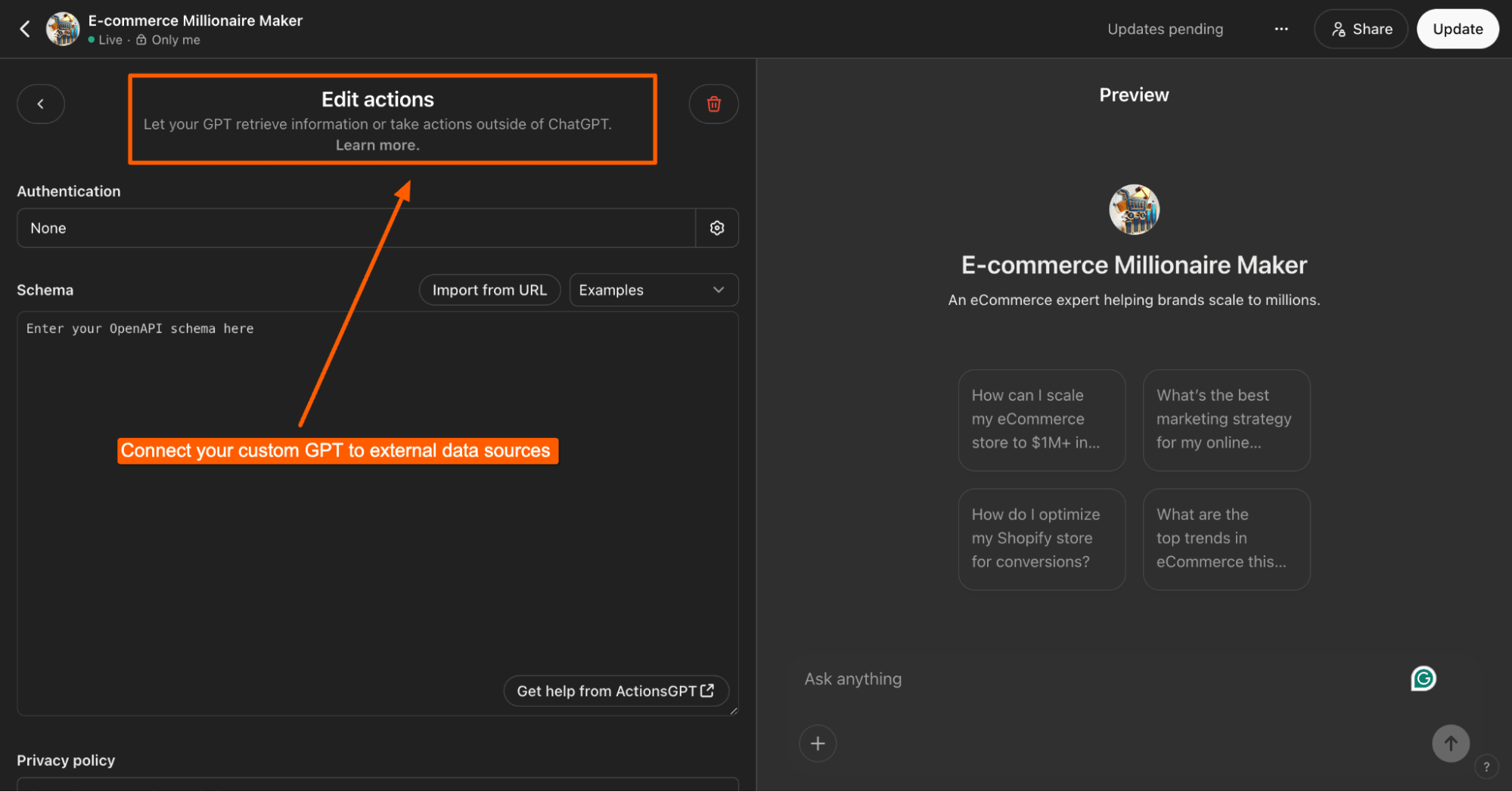The width and height of the screenshot is (1512, 792).
Task: Click the 'Updates pending' status text
Action: click(x=1165, y=29)
